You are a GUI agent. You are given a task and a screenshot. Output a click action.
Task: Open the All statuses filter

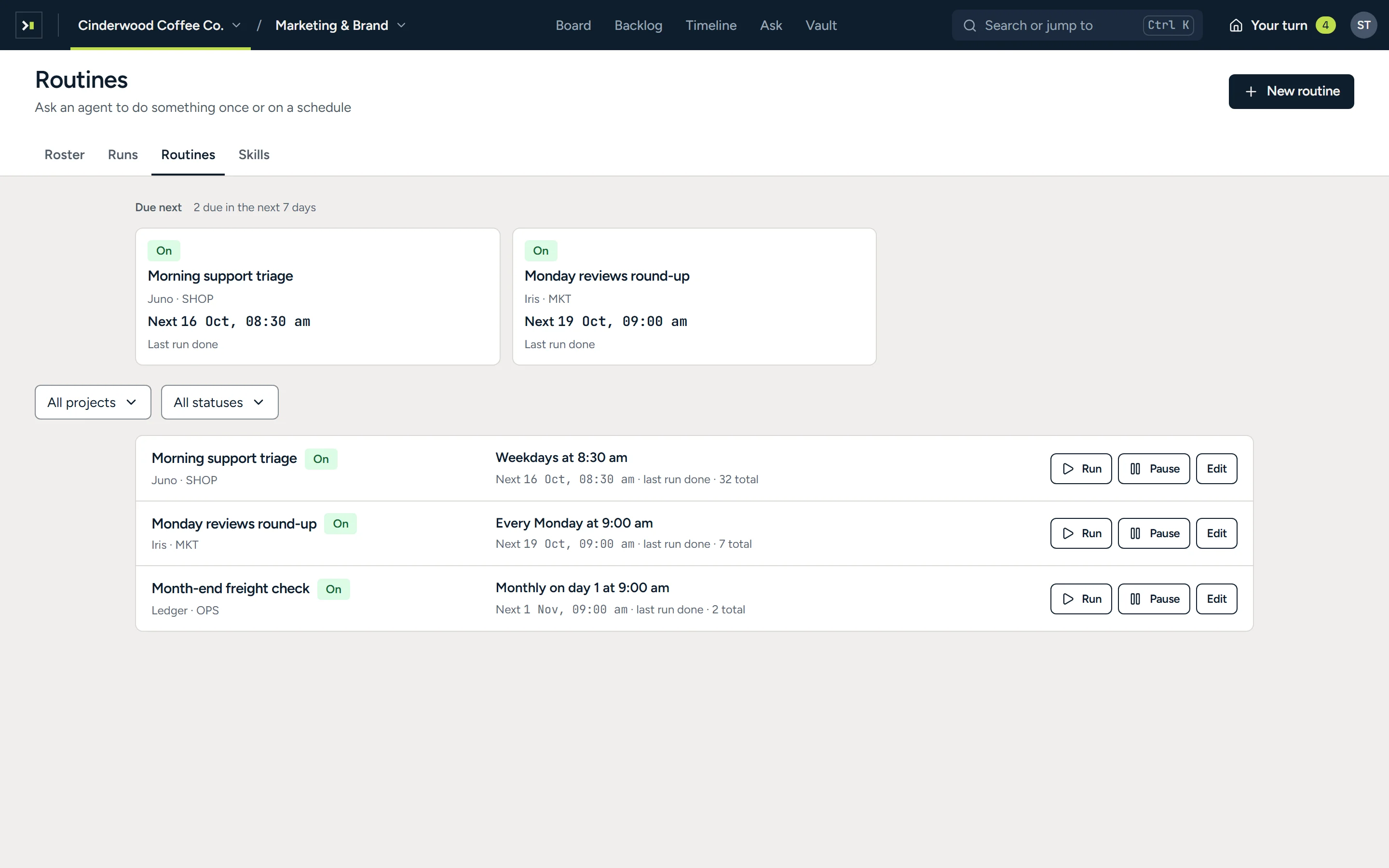tap(220, 402)
